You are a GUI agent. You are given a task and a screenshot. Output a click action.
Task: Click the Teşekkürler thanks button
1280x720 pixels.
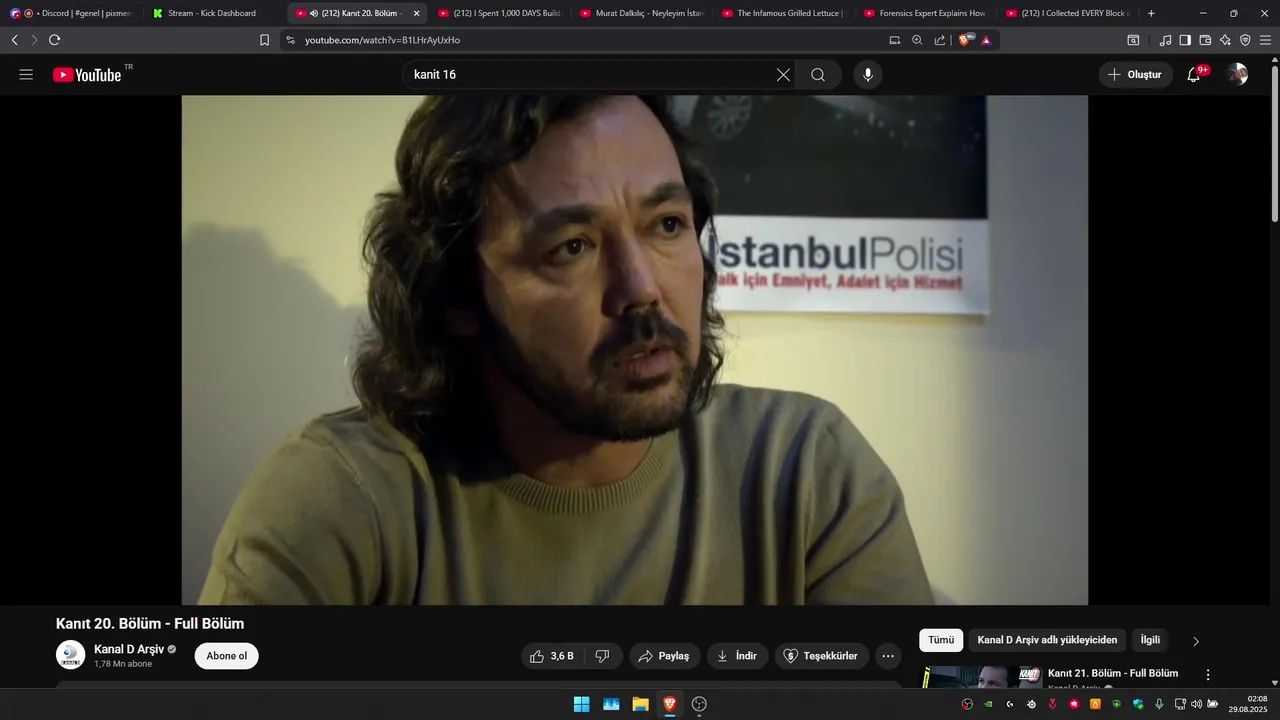click(822, 656)
